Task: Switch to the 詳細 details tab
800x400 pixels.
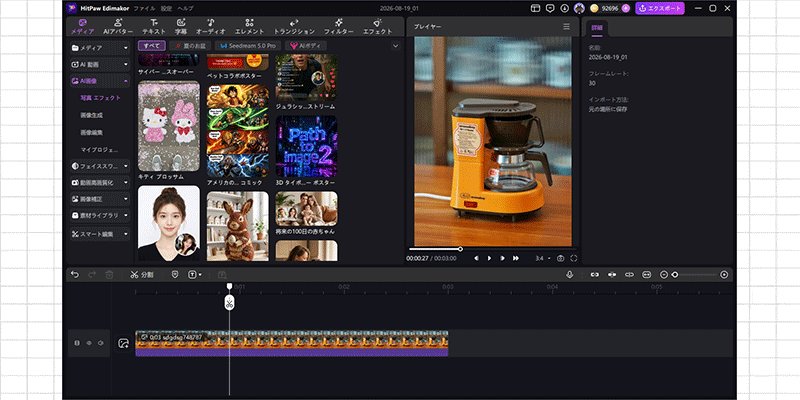Action: point(596,28)
